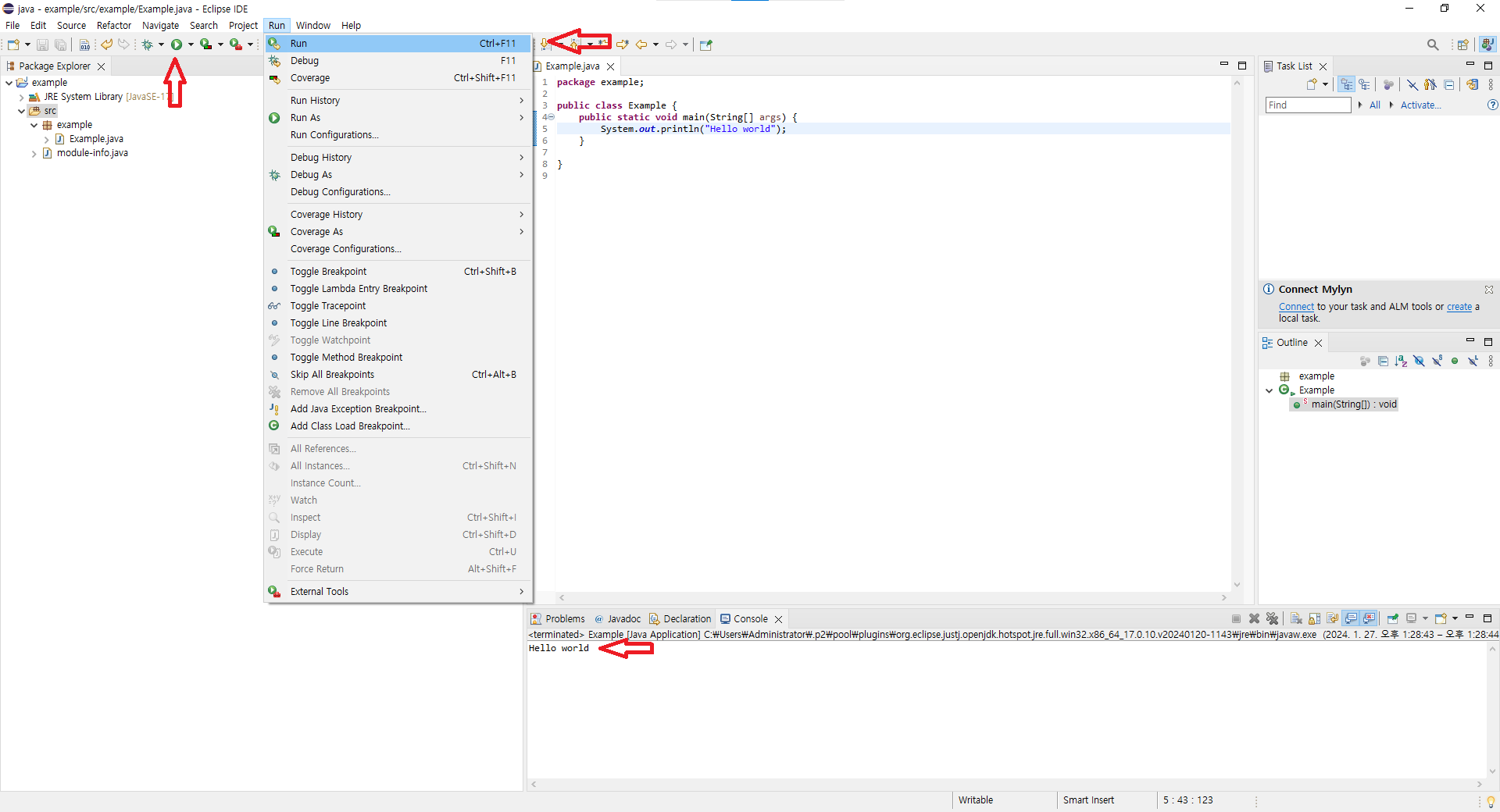Switch to the Problems tab

coord(557,619)
